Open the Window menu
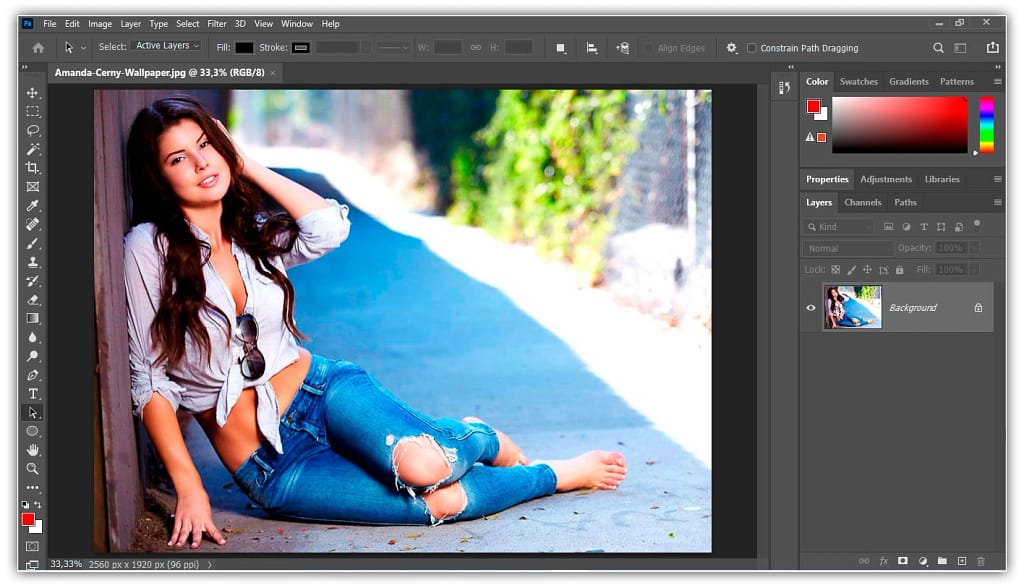The width and height of the screenshot is (1024, 588). click(297, 24)
